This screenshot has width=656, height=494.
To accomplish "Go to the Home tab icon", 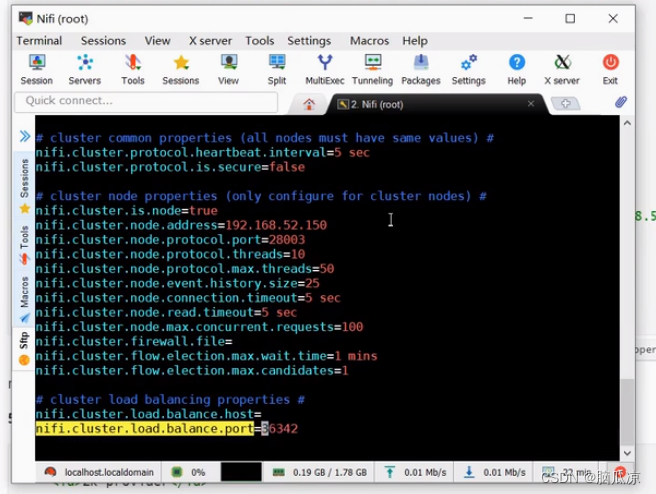I will (309, 104).
